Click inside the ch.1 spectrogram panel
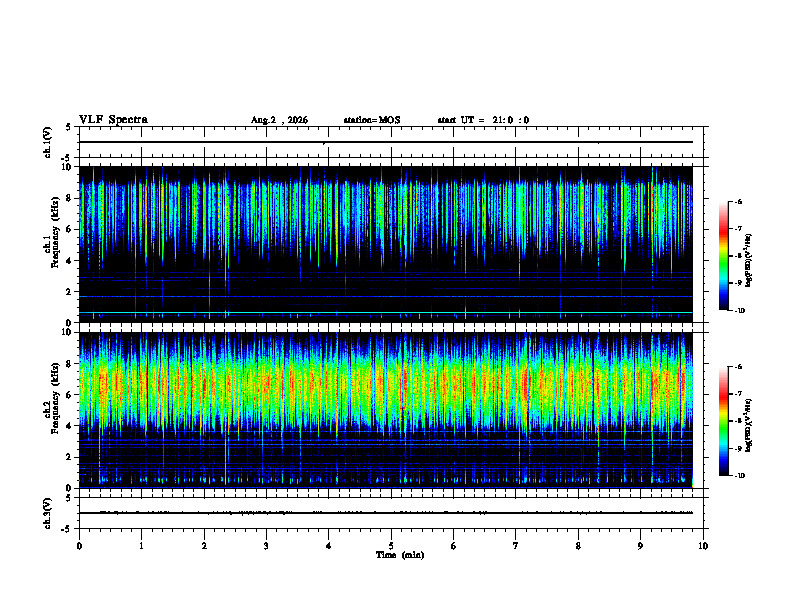 tap(386, 244)
